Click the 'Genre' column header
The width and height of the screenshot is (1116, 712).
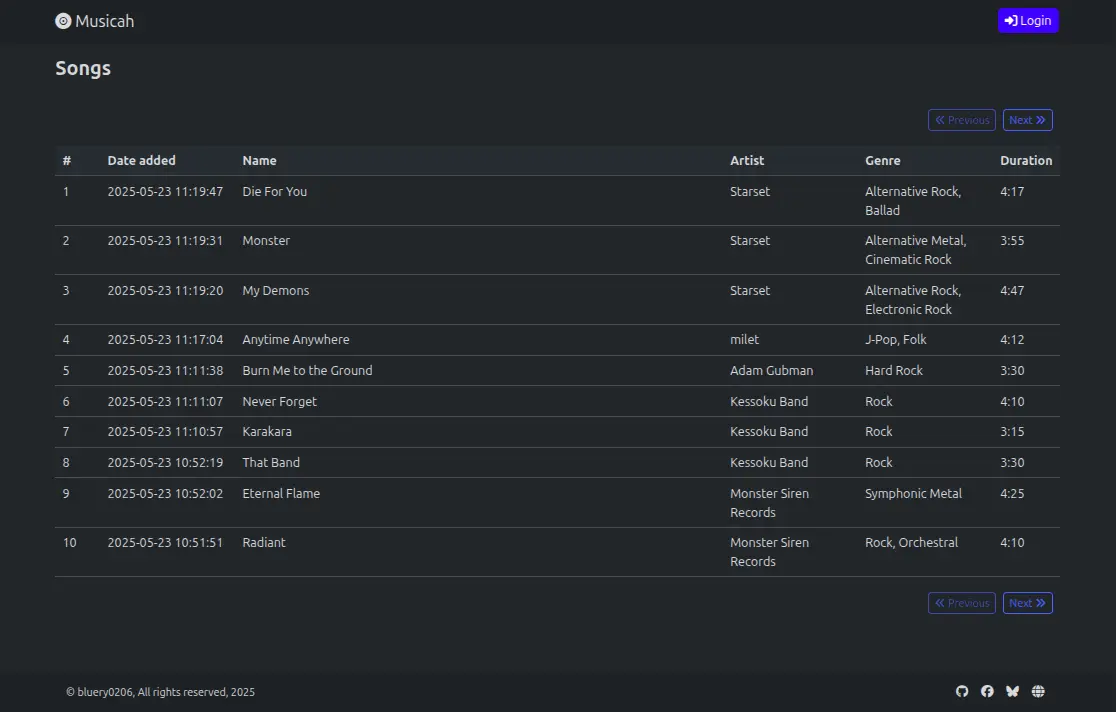882,160
